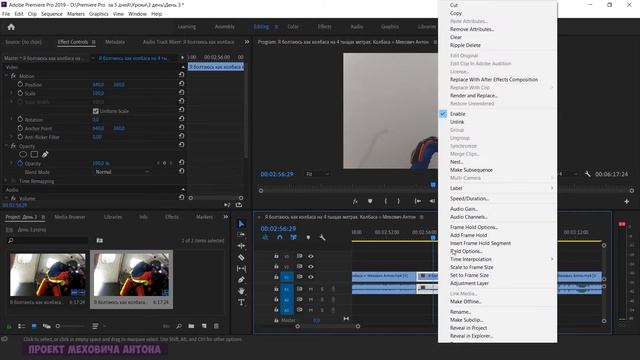Open Program monitor button editor plus
Viewport: 640px width, 360px height.
tap(627, 201)
